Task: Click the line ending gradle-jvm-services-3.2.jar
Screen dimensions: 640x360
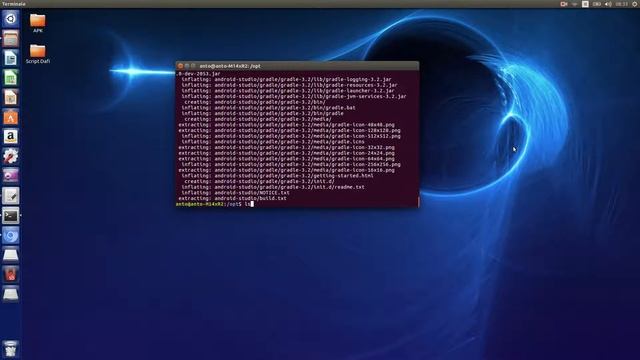Action: [294, 96]
